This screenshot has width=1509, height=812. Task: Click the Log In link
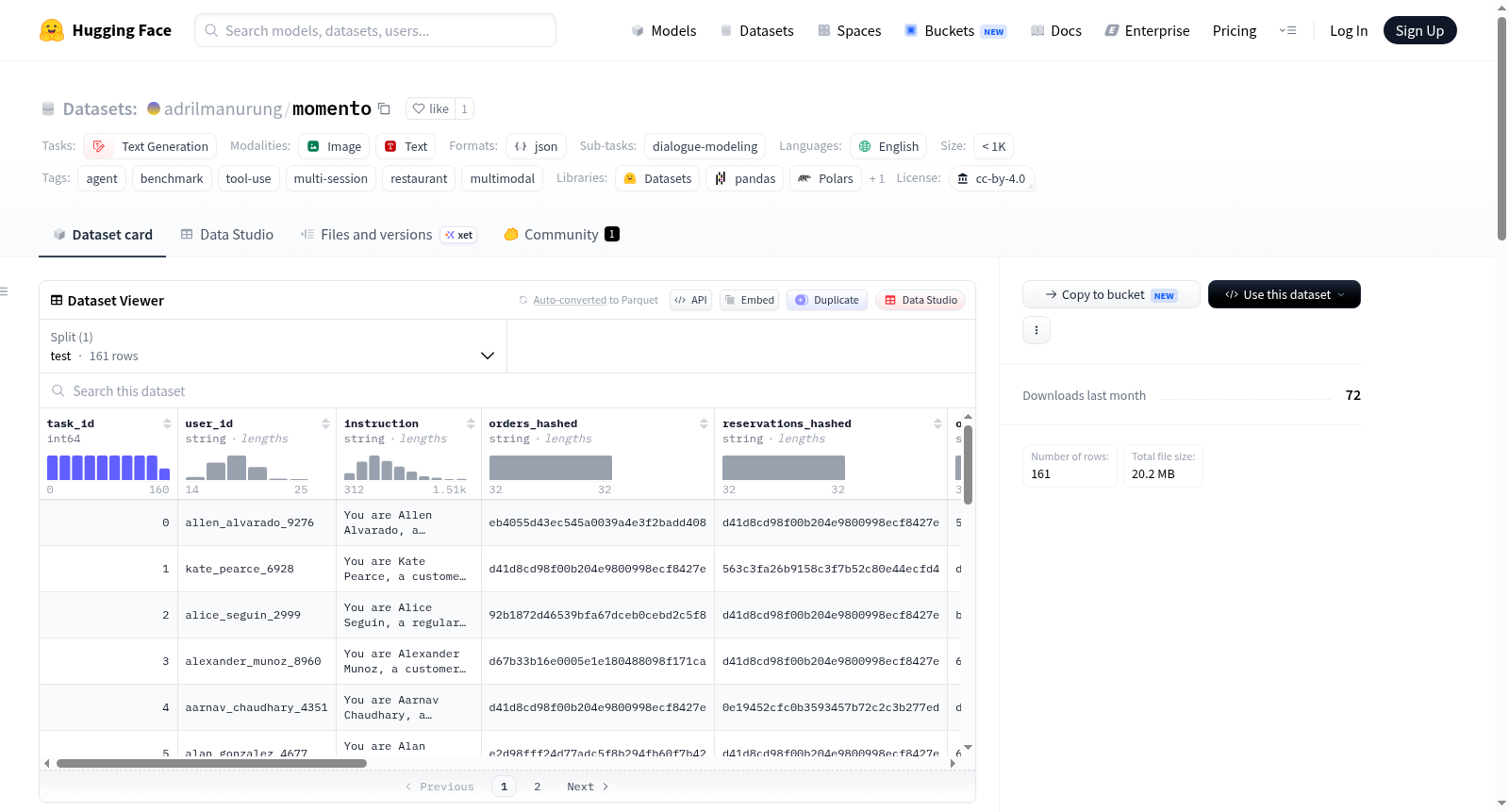point(1349,30)
